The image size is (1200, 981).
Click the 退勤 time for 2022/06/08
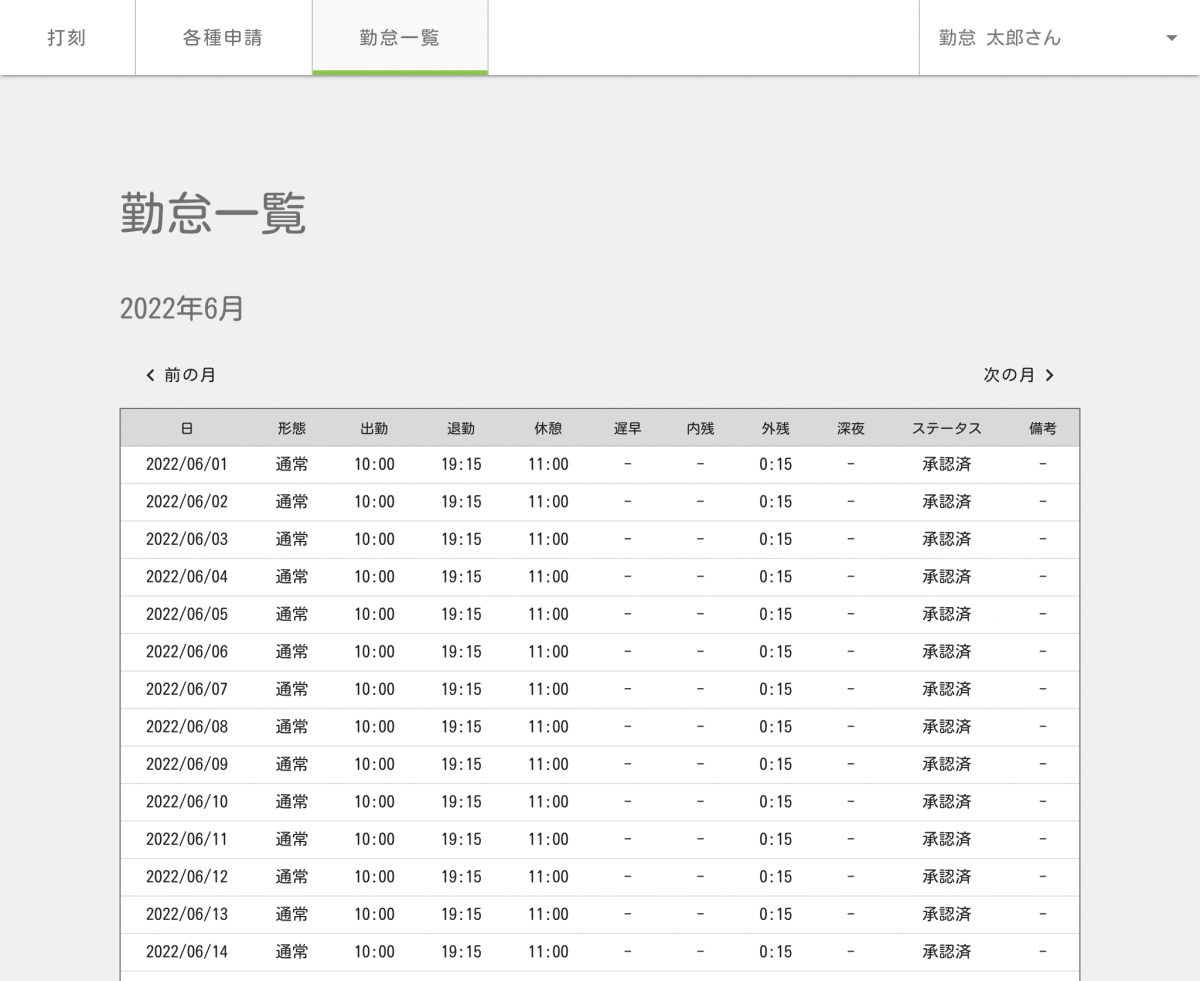461,727
